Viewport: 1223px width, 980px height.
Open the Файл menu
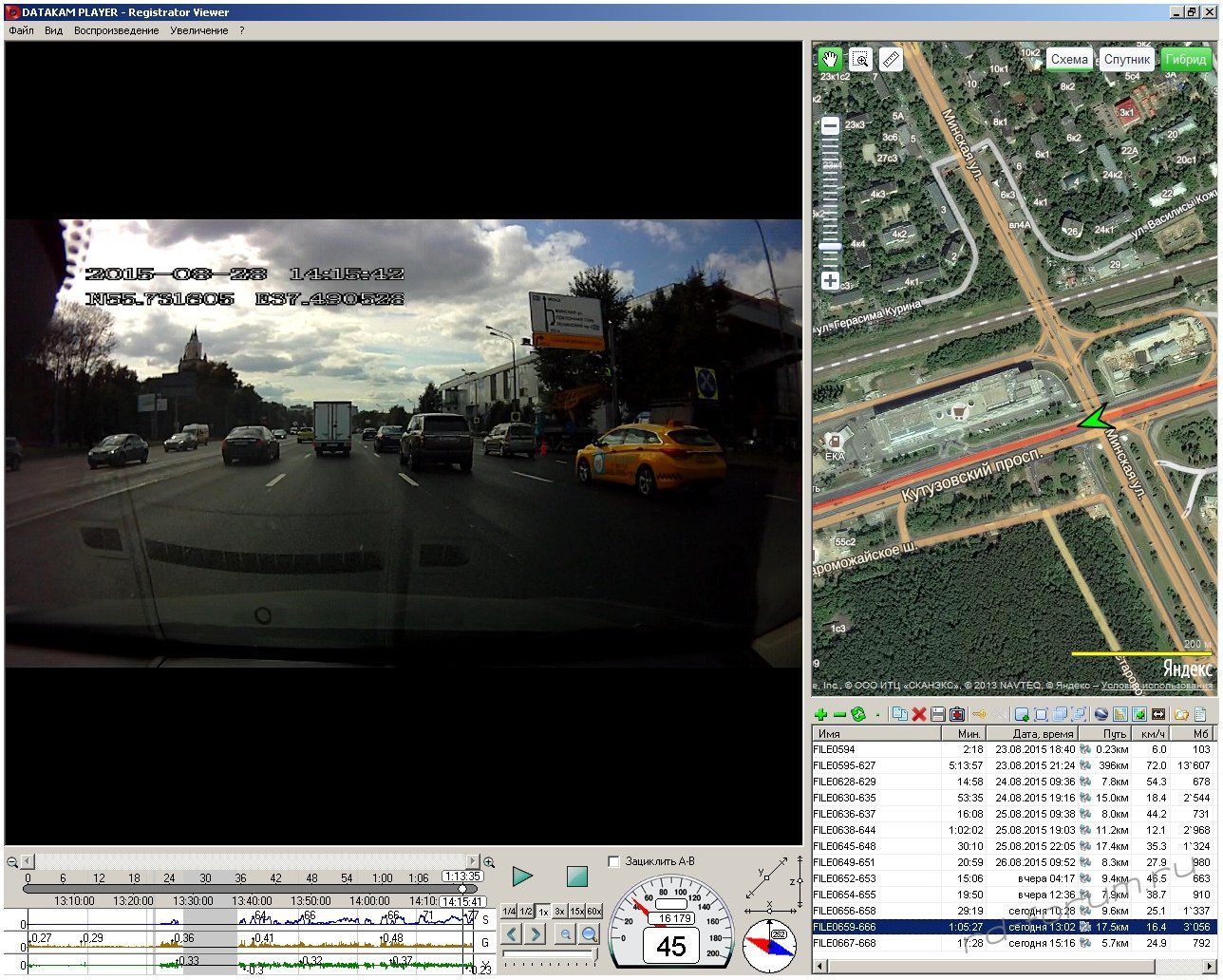[21, 30]
